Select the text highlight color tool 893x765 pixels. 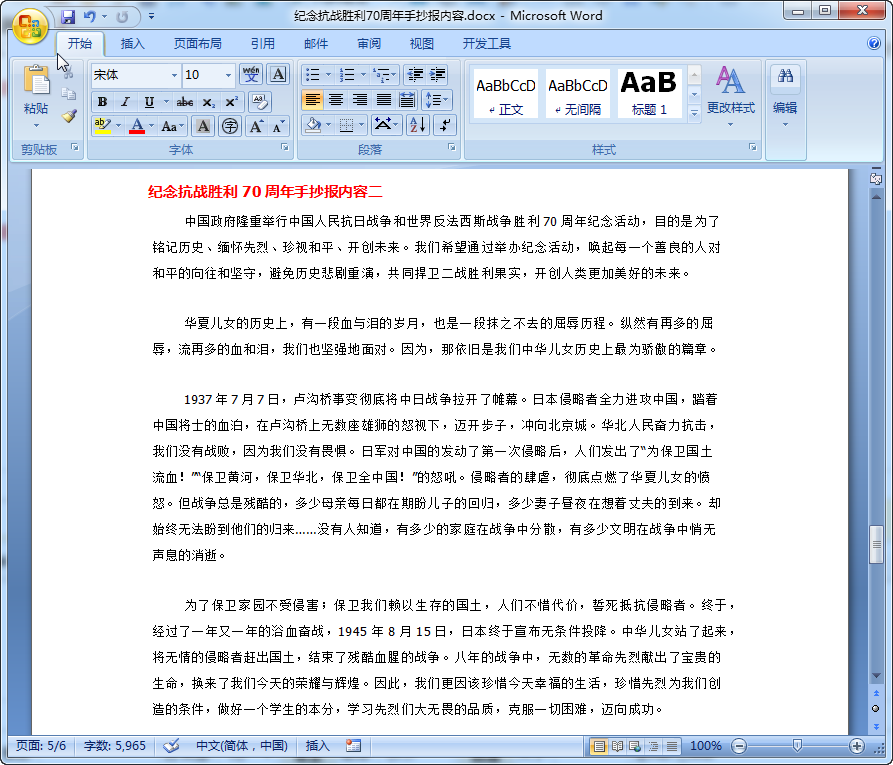click(x=103, y=124)
